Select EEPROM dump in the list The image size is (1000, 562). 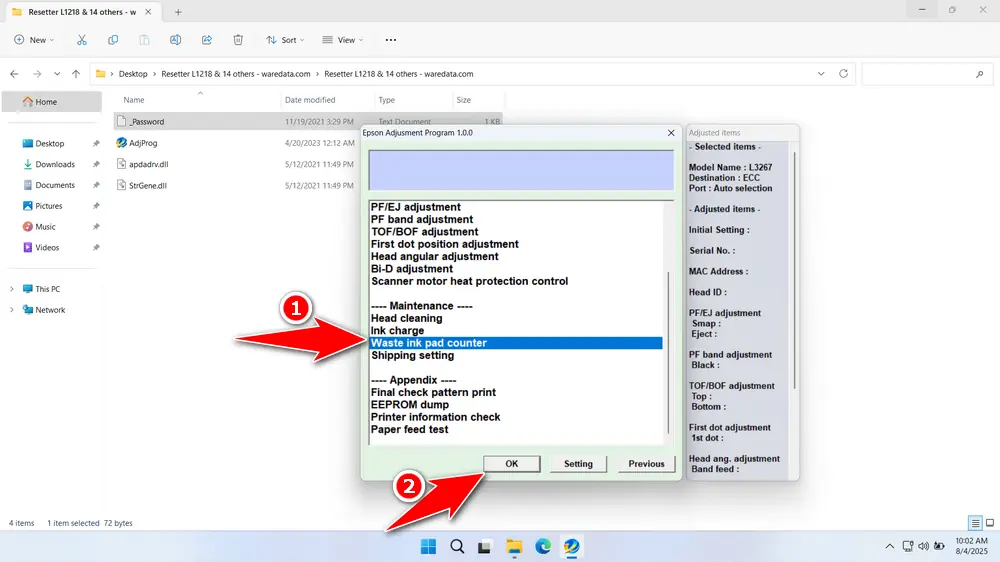409,405
